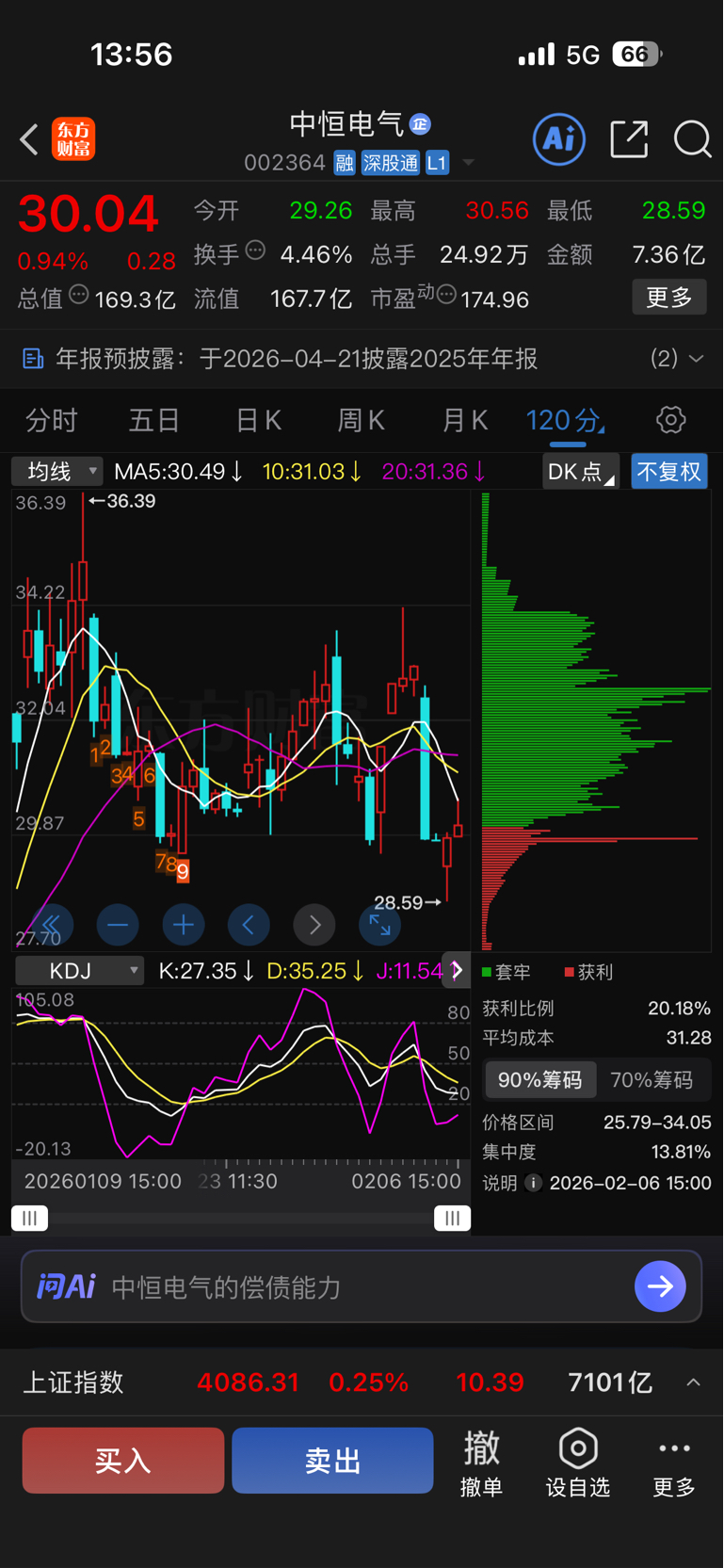Open the annual report disclosure notice

pos(362,359)
